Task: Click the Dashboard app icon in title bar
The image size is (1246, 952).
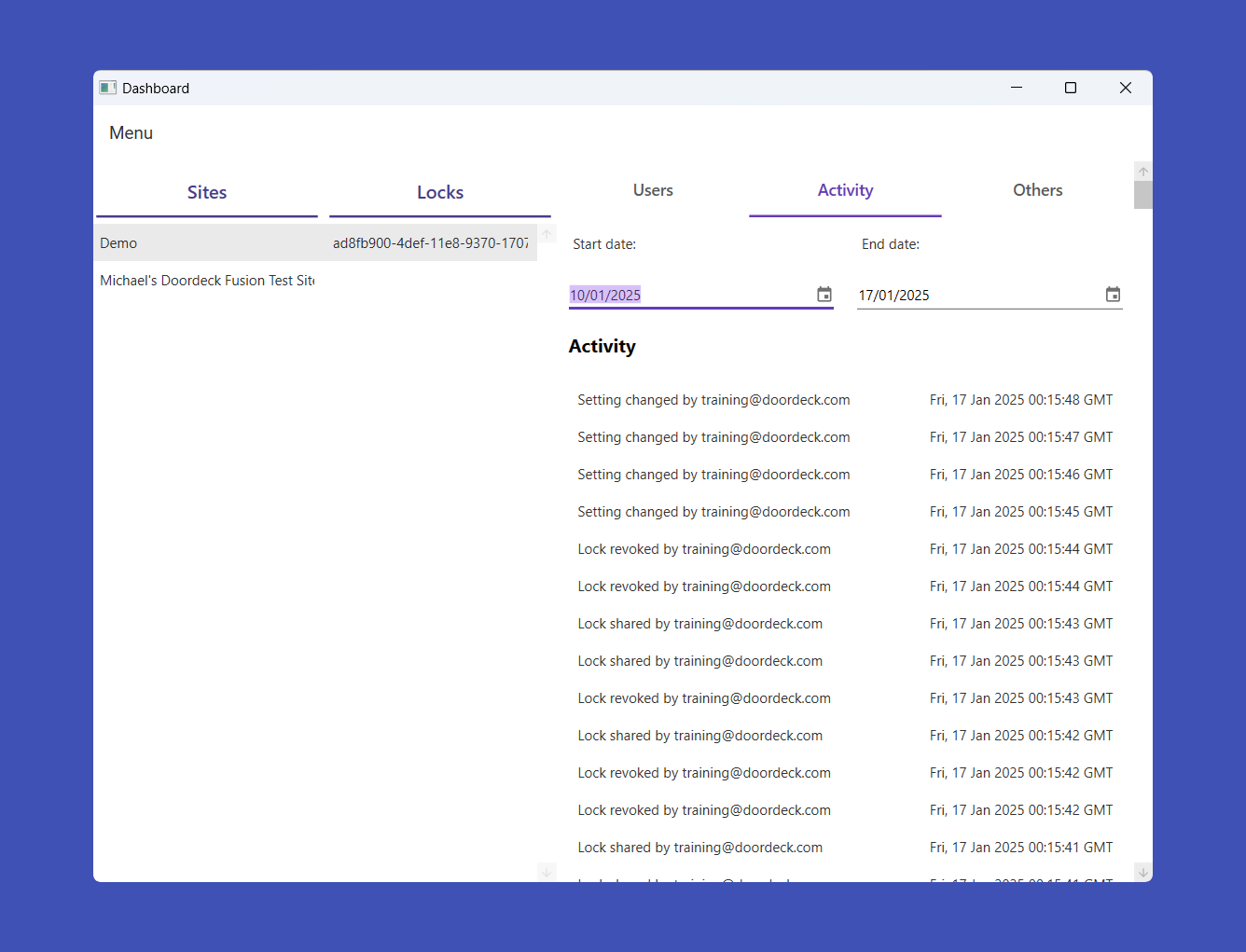Action: click(108, 88)
